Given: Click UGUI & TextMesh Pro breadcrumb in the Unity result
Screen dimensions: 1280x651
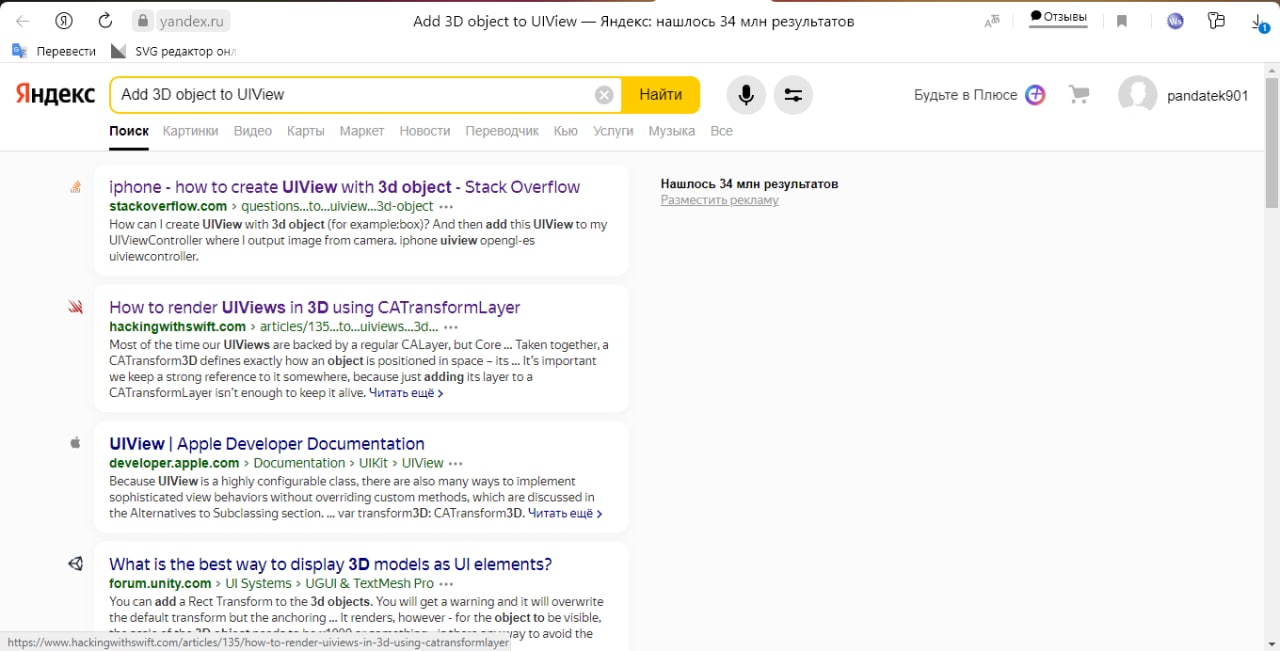Looking at the screenshot, I should pos(370,584).
